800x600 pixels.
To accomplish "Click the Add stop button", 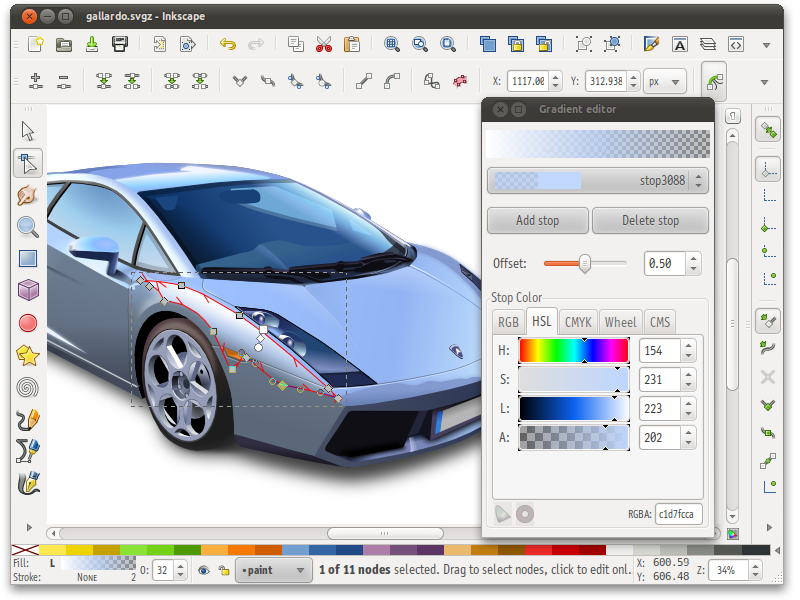I will click(x=537, y=220).
